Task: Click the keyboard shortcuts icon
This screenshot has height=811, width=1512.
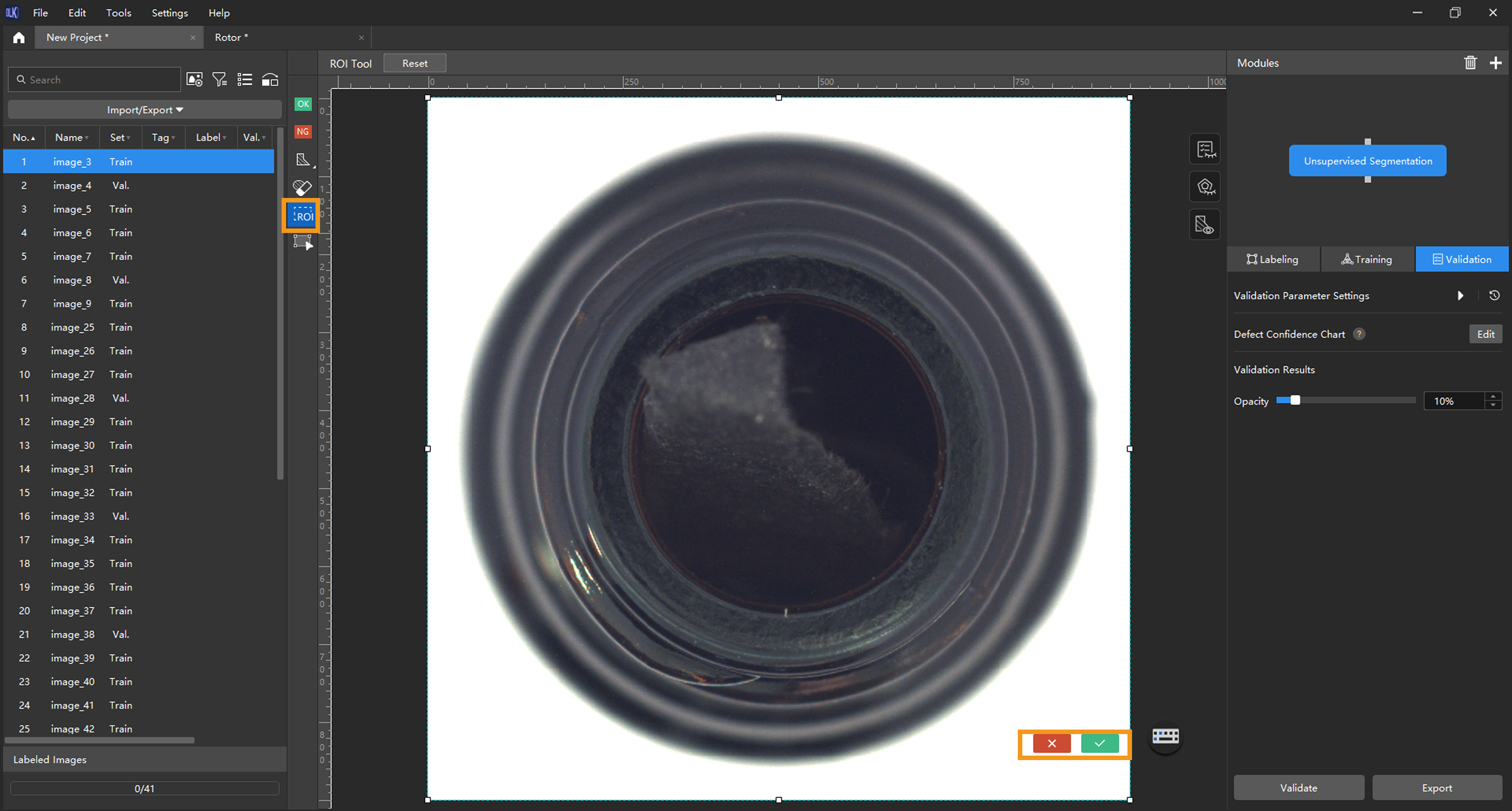Action: tap(1165, 736)
